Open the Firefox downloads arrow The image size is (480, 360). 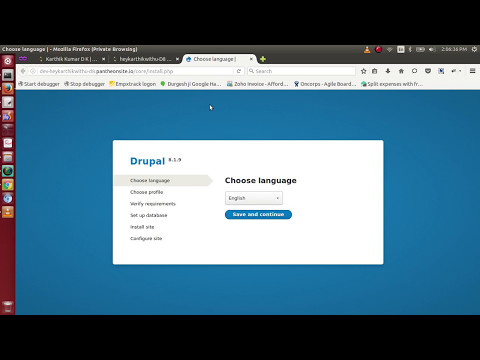[x=388, y=71]
